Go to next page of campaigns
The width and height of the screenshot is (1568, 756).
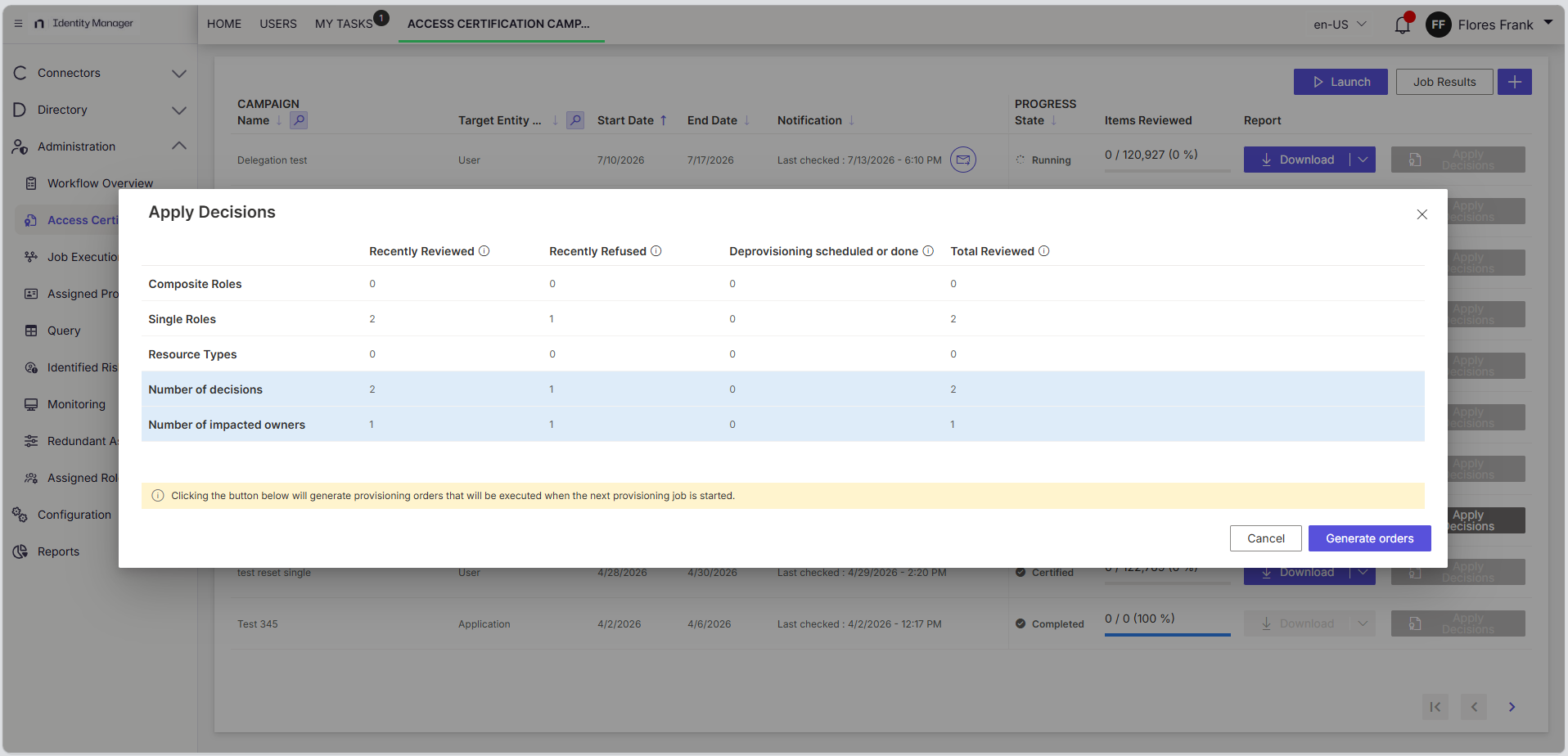click(1512, 707)
